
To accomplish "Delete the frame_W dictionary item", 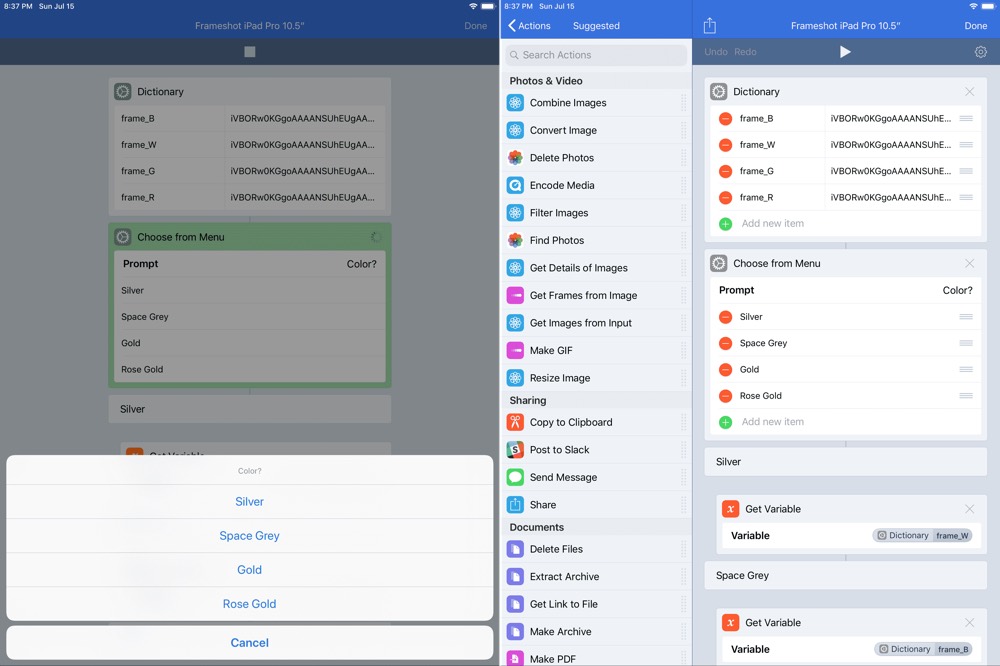I will click(x=725, y=145).
